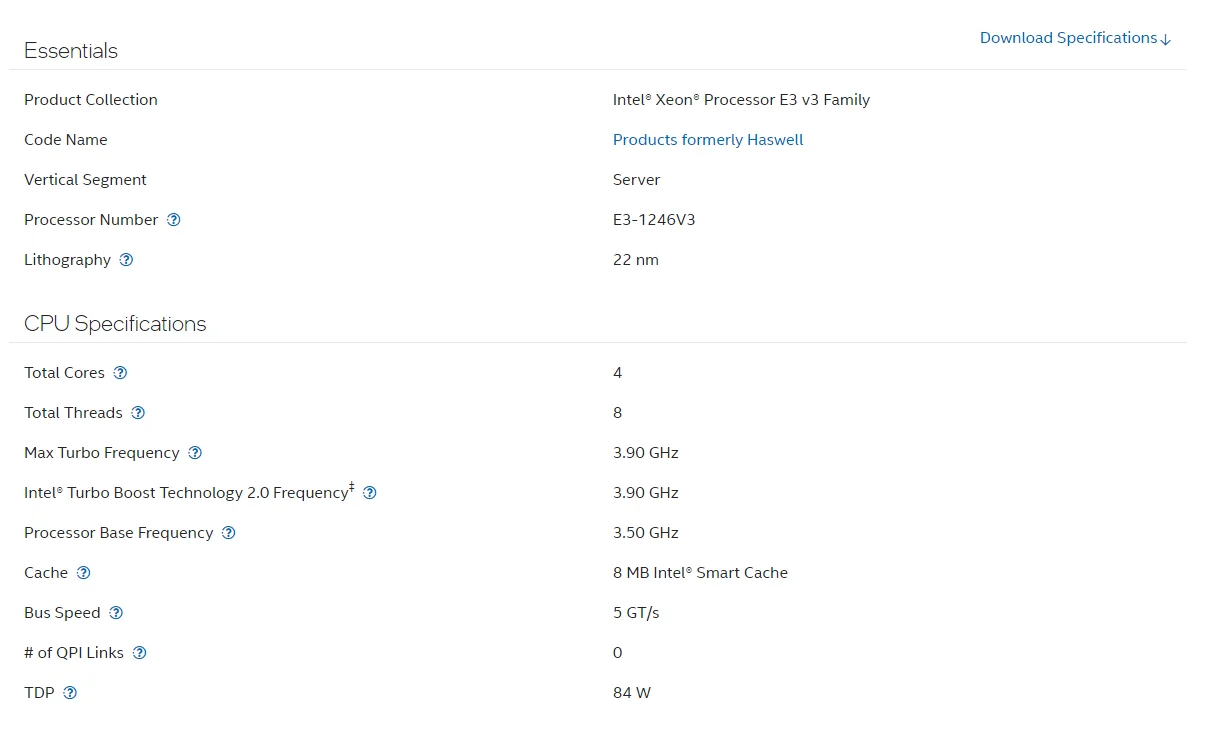Open Products formerly Haswell link

[x=708, y=140]
